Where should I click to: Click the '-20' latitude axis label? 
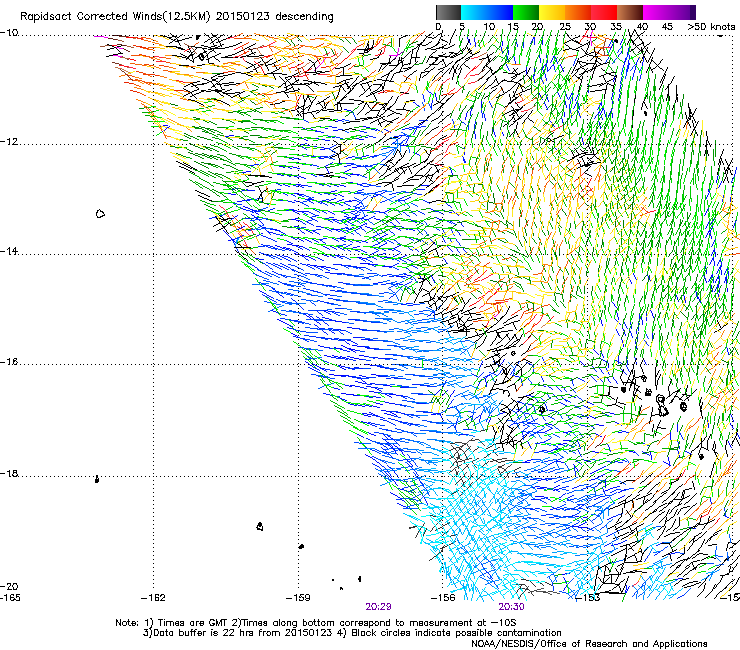pos(9,586)
